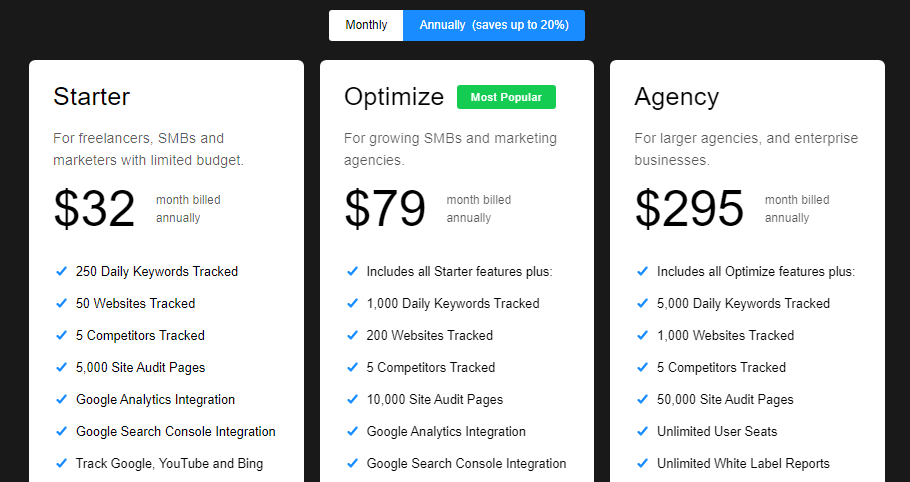Click the Most Popular badge
Image resolution: width=910 pixels, height=482 pixels.
tap(506, 97)
